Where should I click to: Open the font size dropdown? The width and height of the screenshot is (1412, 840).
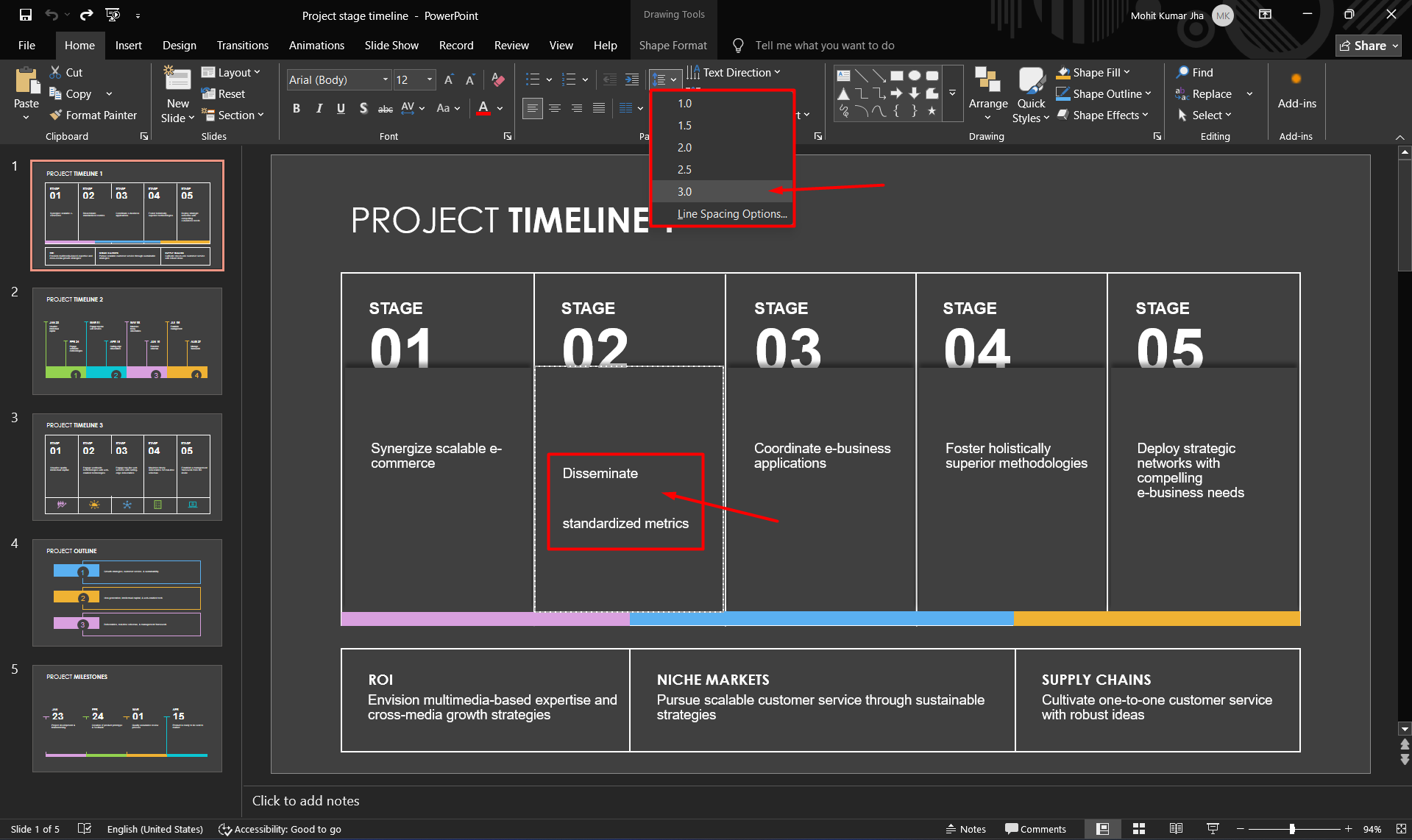point(429,79)
